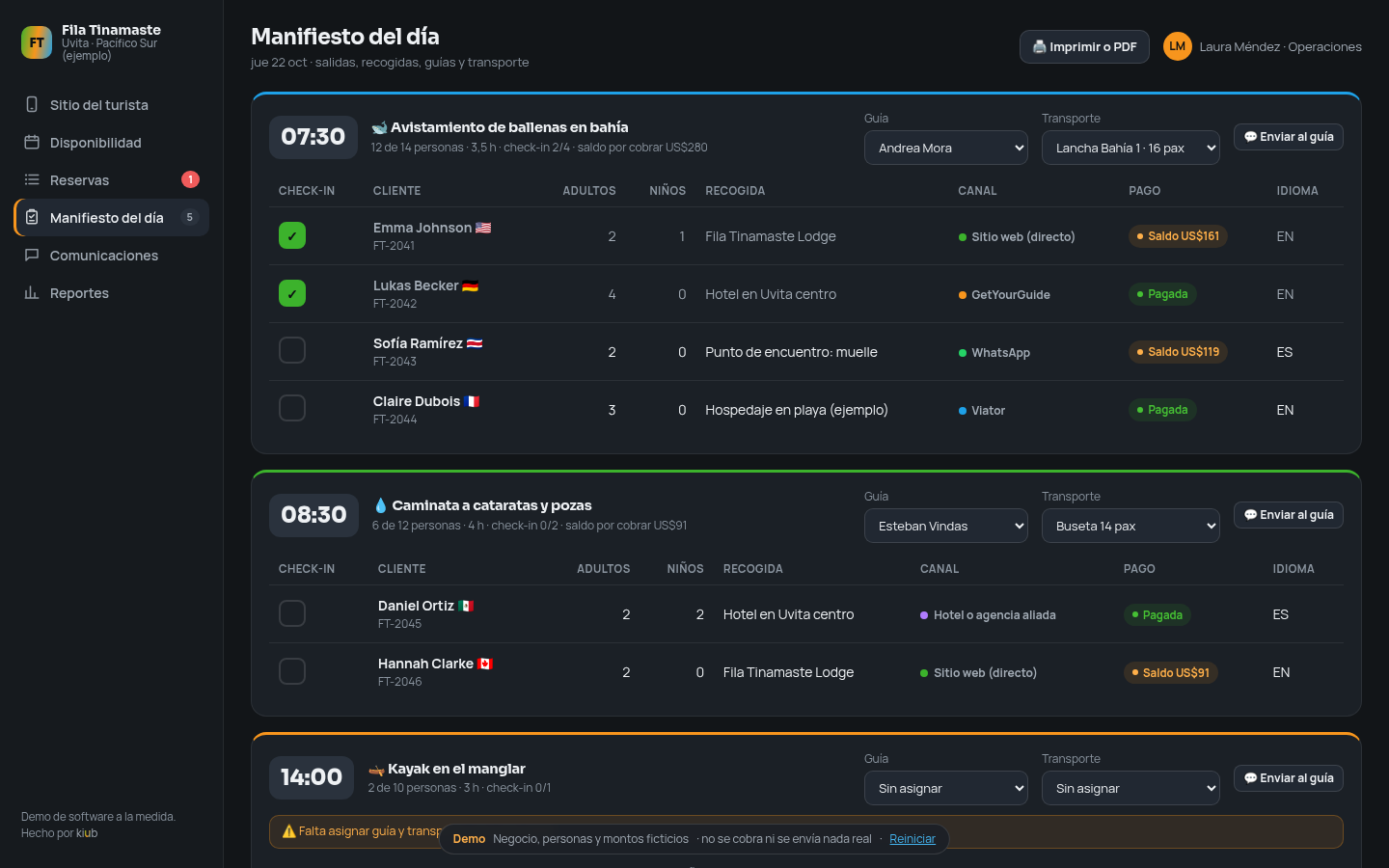Open the kayak tour guide Sin asignar dropdown

pos(946,788)
